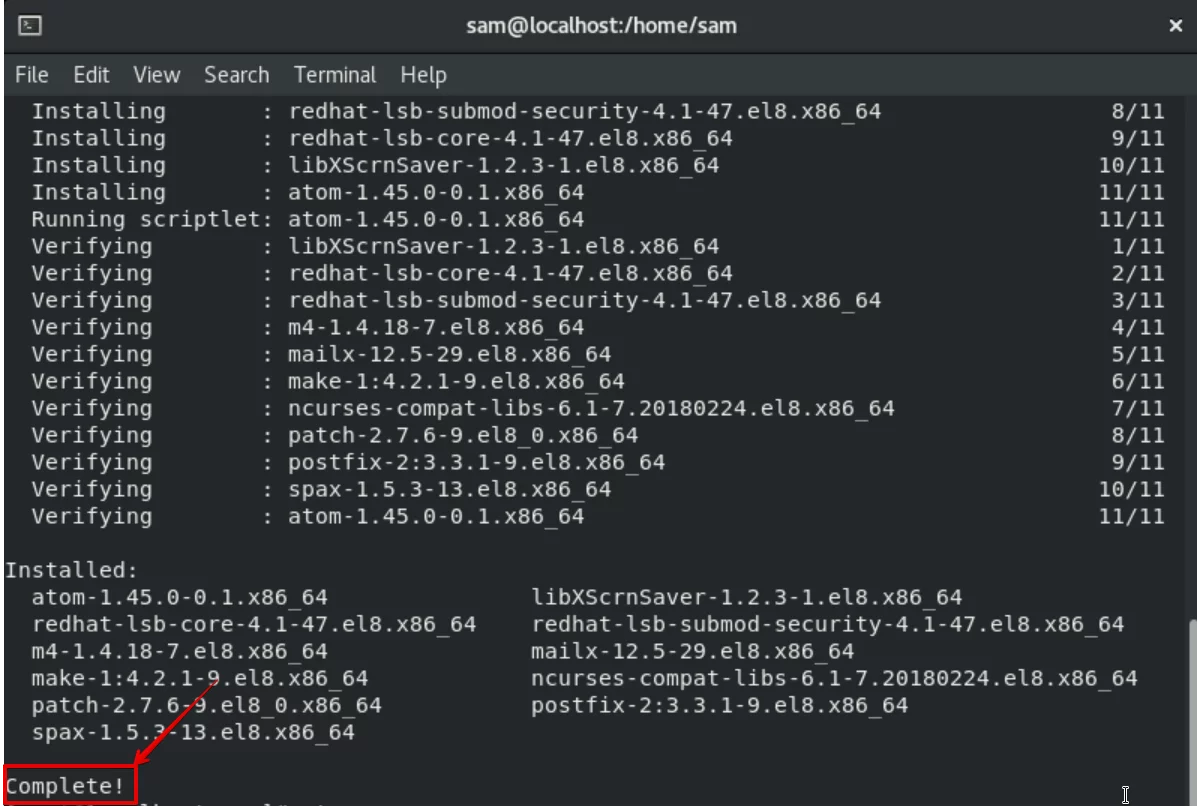Click the Running scriptlet line
Screen dimensions: 1197x809
[x=598, y=219]
